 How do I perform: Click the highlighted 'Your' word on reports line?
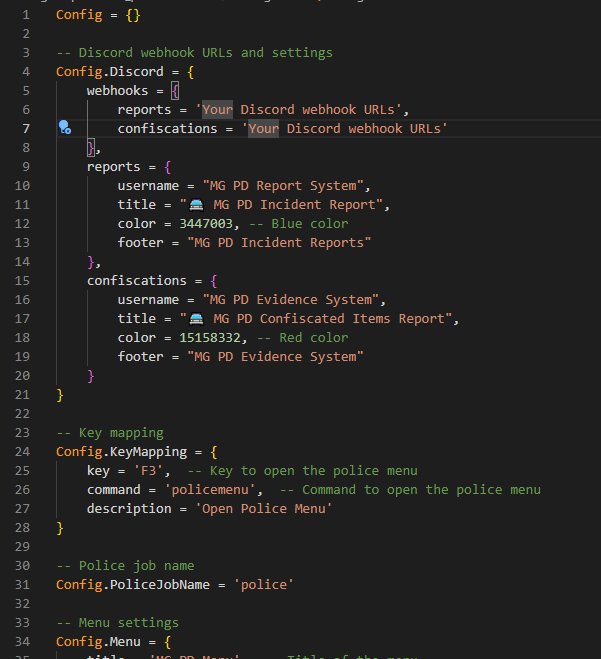[217, 110]
